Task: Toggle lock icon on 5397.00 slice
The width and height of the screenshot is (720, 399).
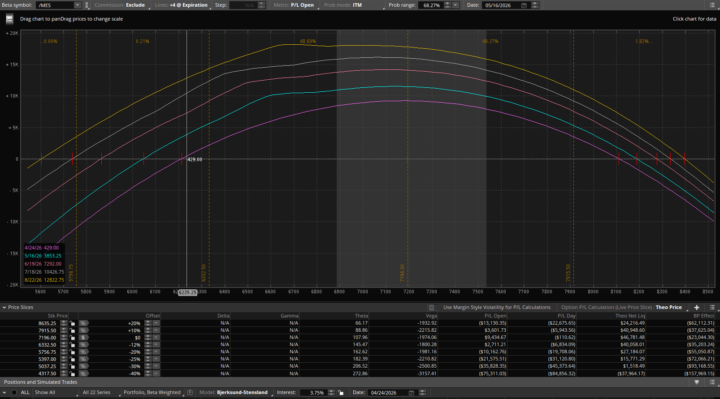Action: [73, 359]
